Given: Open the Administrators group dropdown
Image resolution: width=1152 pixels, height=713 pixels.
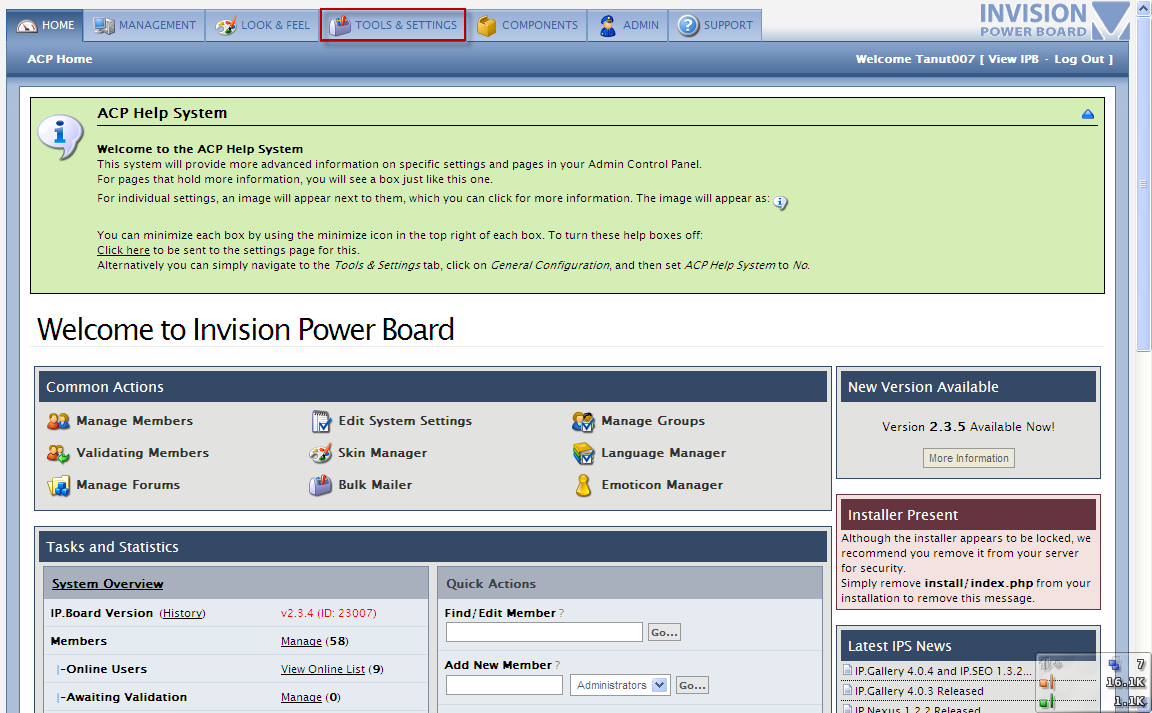Looking at the screenshot, I should pos(620,685).
